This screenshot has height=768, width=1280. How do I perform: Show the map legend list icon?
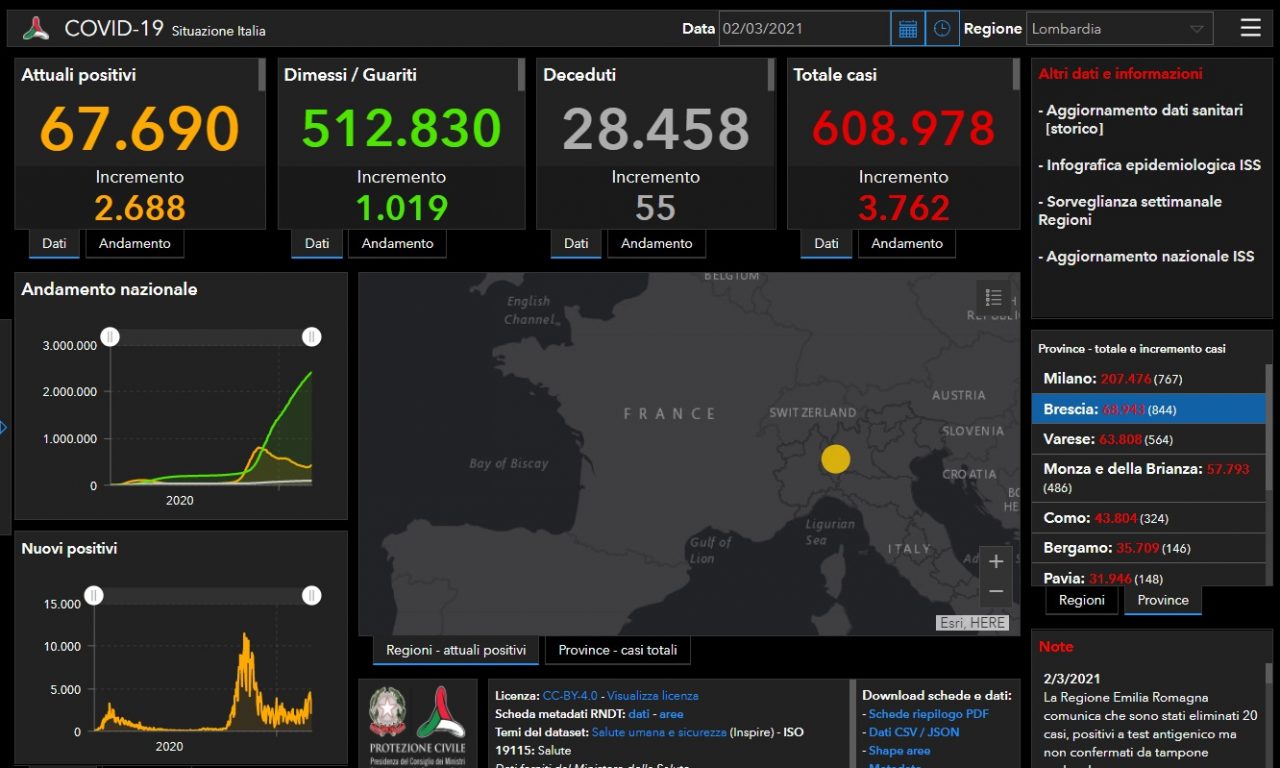[993, 297]
